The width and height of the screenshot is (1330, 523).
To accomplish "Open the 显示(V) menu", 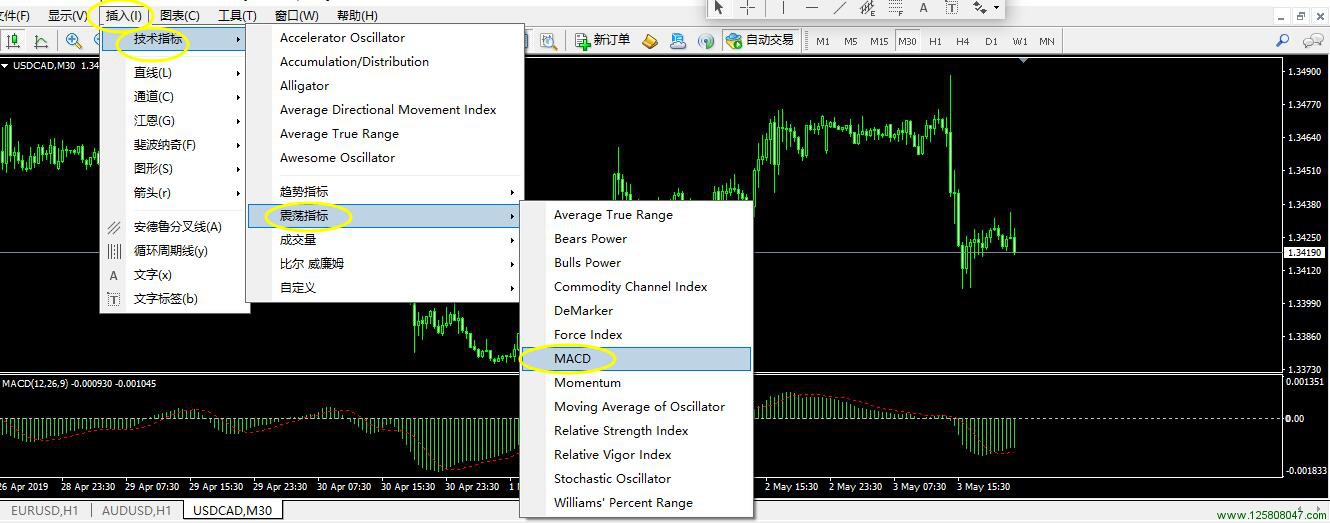I will pos(67,15).
